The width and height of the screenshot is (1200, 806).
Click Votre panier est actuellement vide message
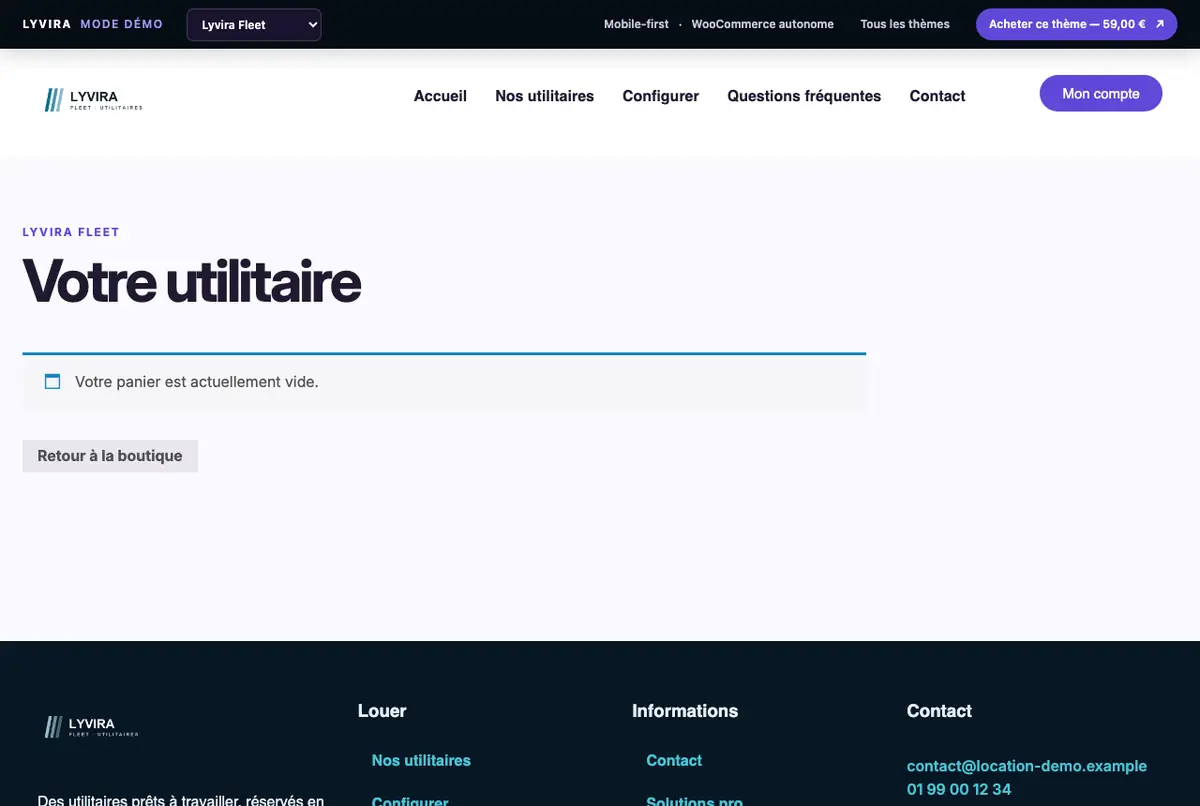[197, 382]
